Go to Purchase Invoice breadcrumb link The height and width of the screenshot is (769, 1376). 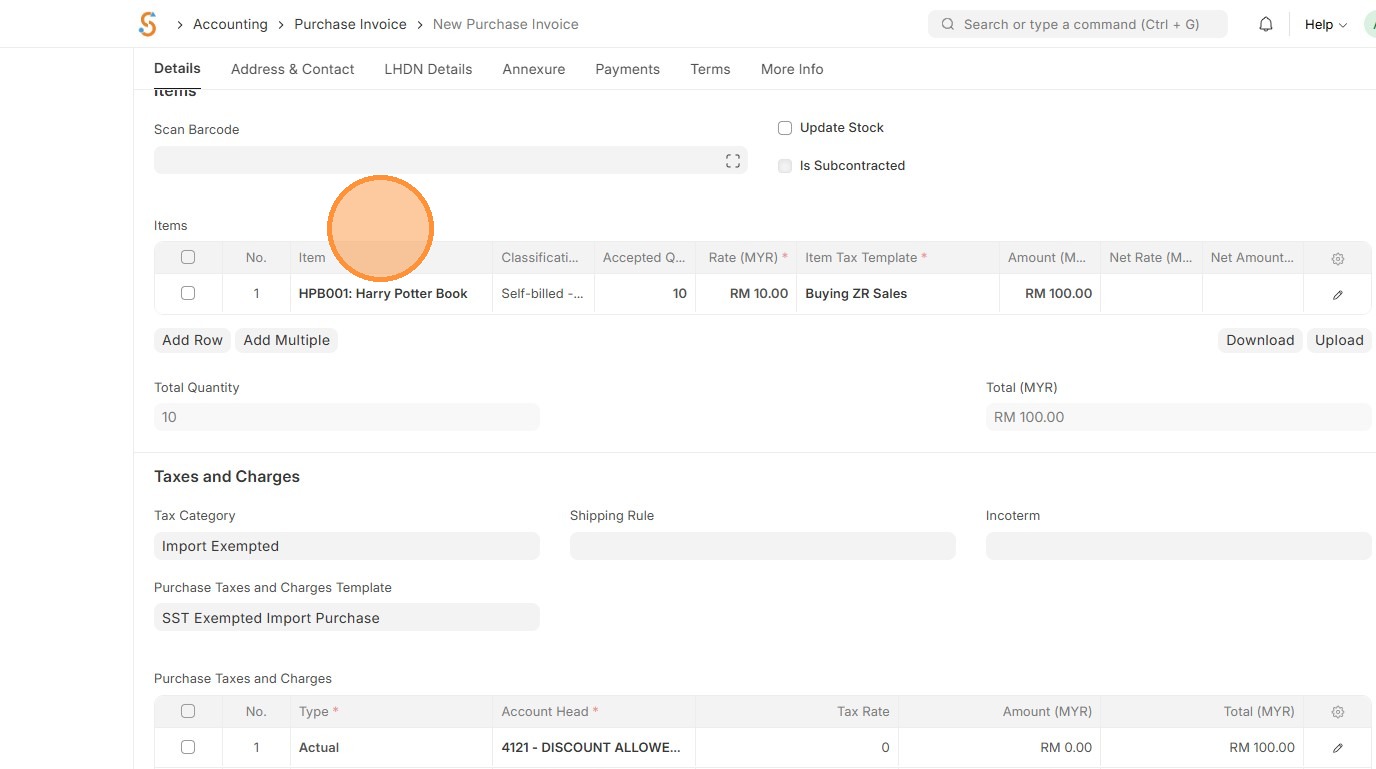click(350, 24)
